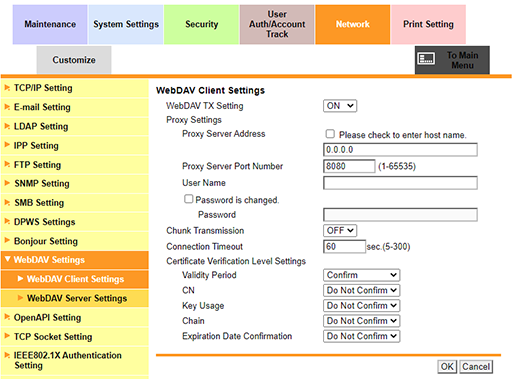Viewport: 517px width, 379px height.
Task: Open the WebDAV TX Setting dropdown
Action: [340, 106]
